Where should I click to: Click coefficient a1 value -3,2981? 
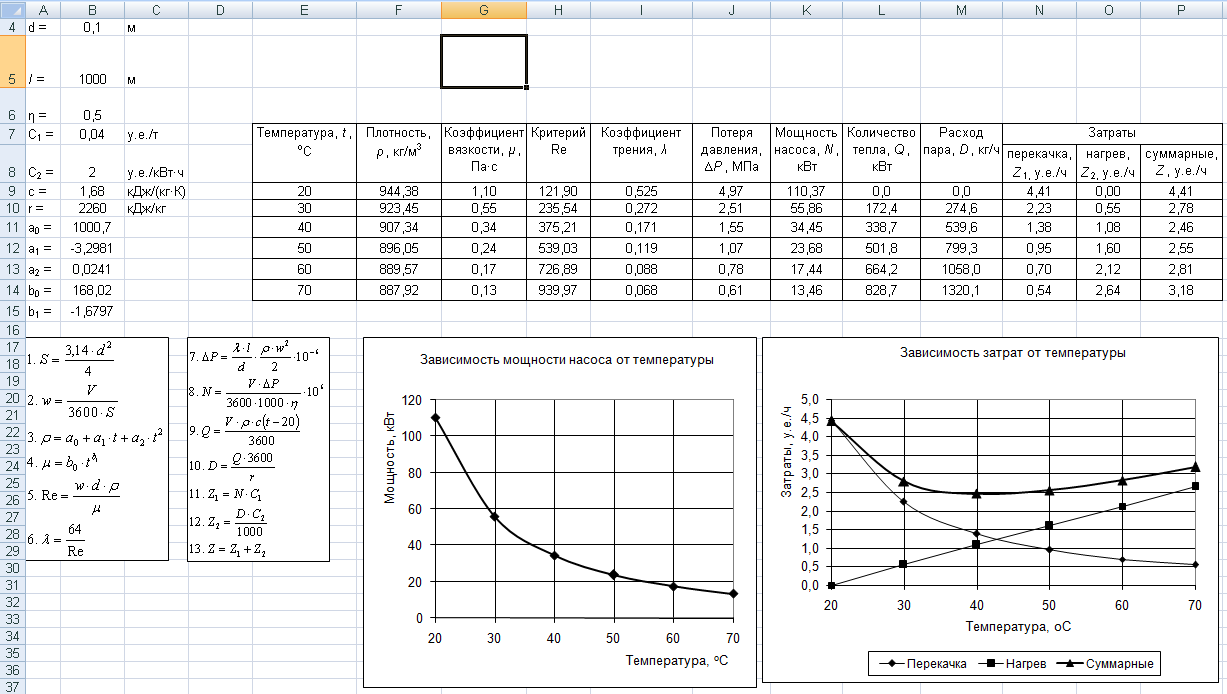(91, 250)
